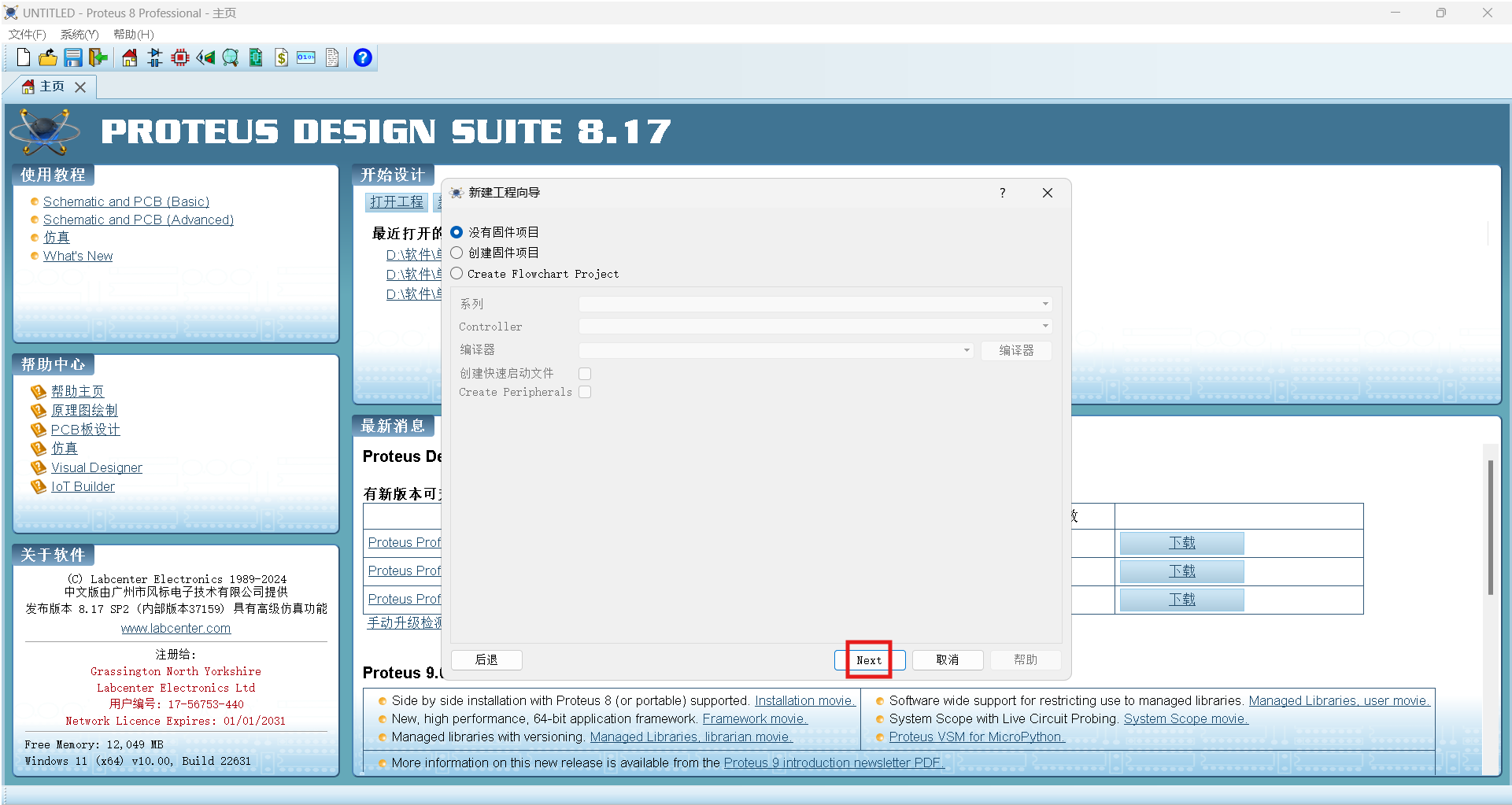1512x805 pixels.
Task: Open the What's New link
Action: (x=78, y=256)
